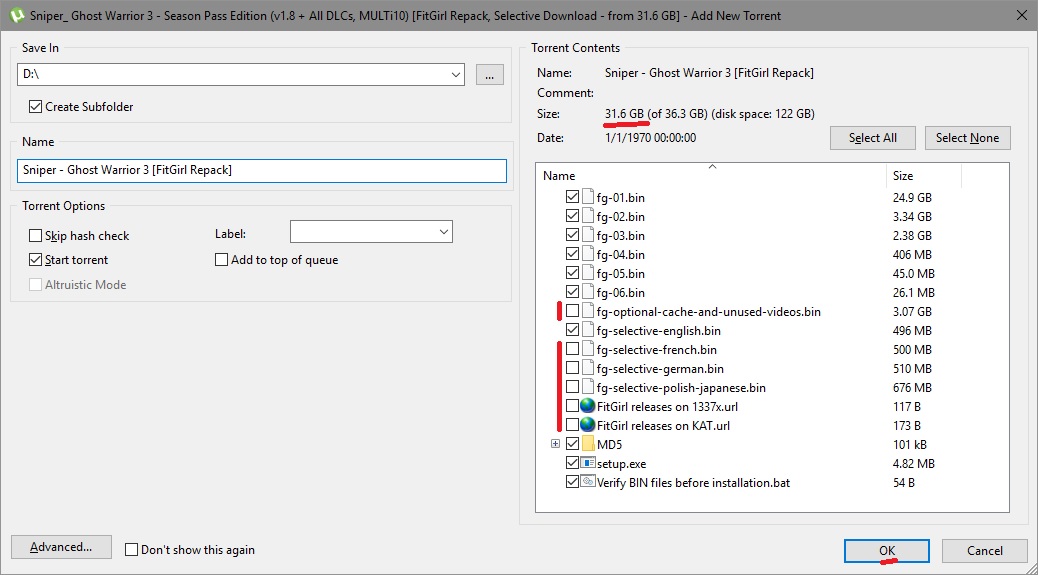The height and width of the screenshot is (575, 1038).
Task: Click the file icon of fg-selective-german.bin
Action: pyautogui.click(x=588, y=369)
